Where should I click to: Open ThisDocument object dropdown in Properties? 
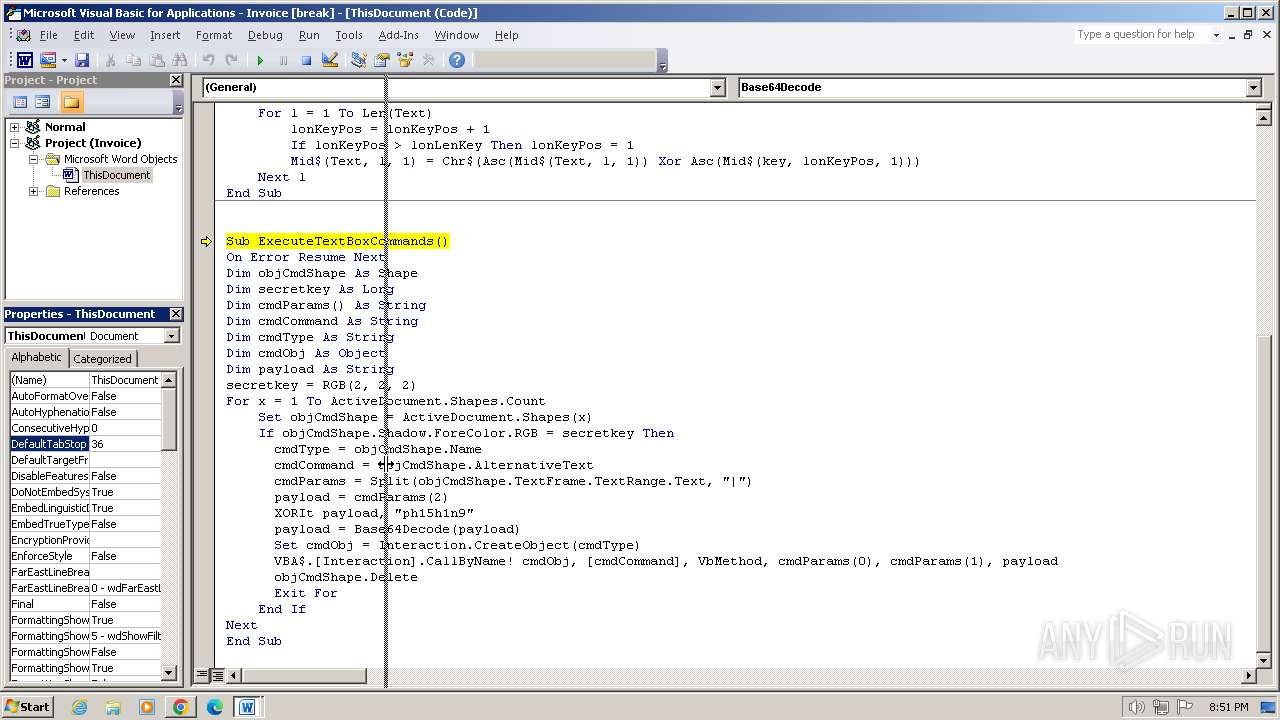171,336
